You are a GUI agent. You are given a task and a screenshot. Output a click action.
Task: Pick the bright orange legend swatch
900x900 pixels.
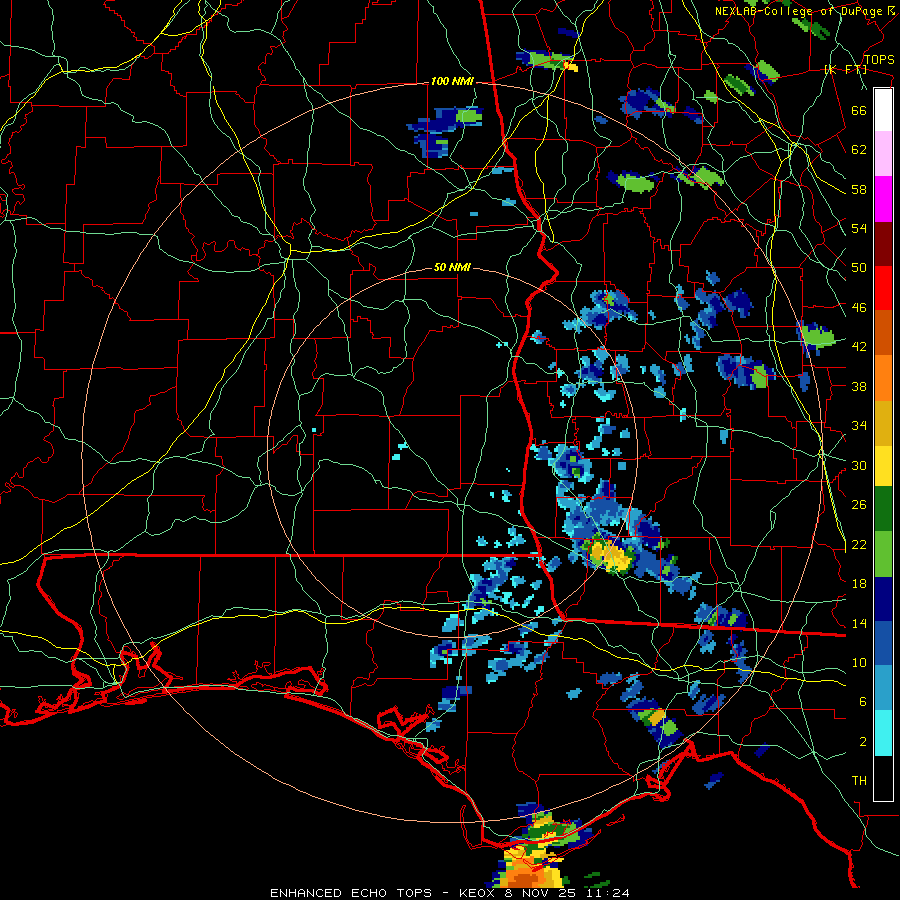pyautogui.click(x=883, y=378)
